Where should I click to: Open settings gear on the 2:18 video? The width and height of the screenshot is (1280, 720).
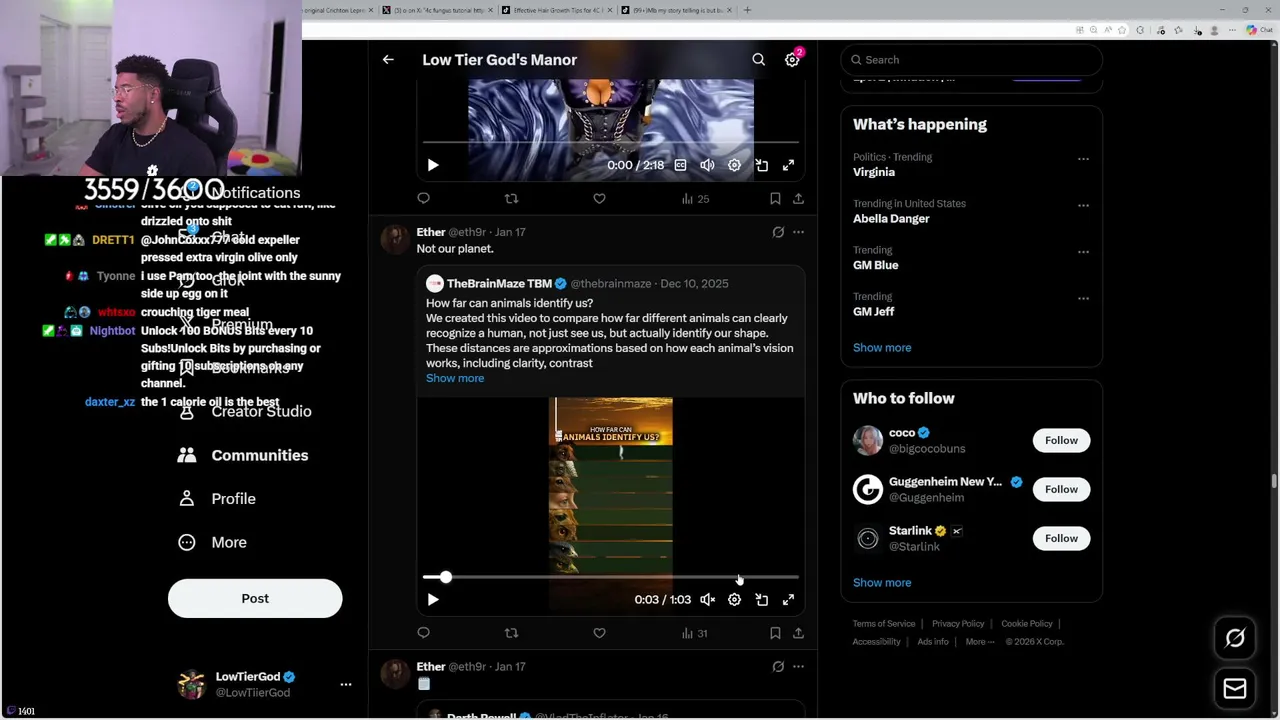735,165
